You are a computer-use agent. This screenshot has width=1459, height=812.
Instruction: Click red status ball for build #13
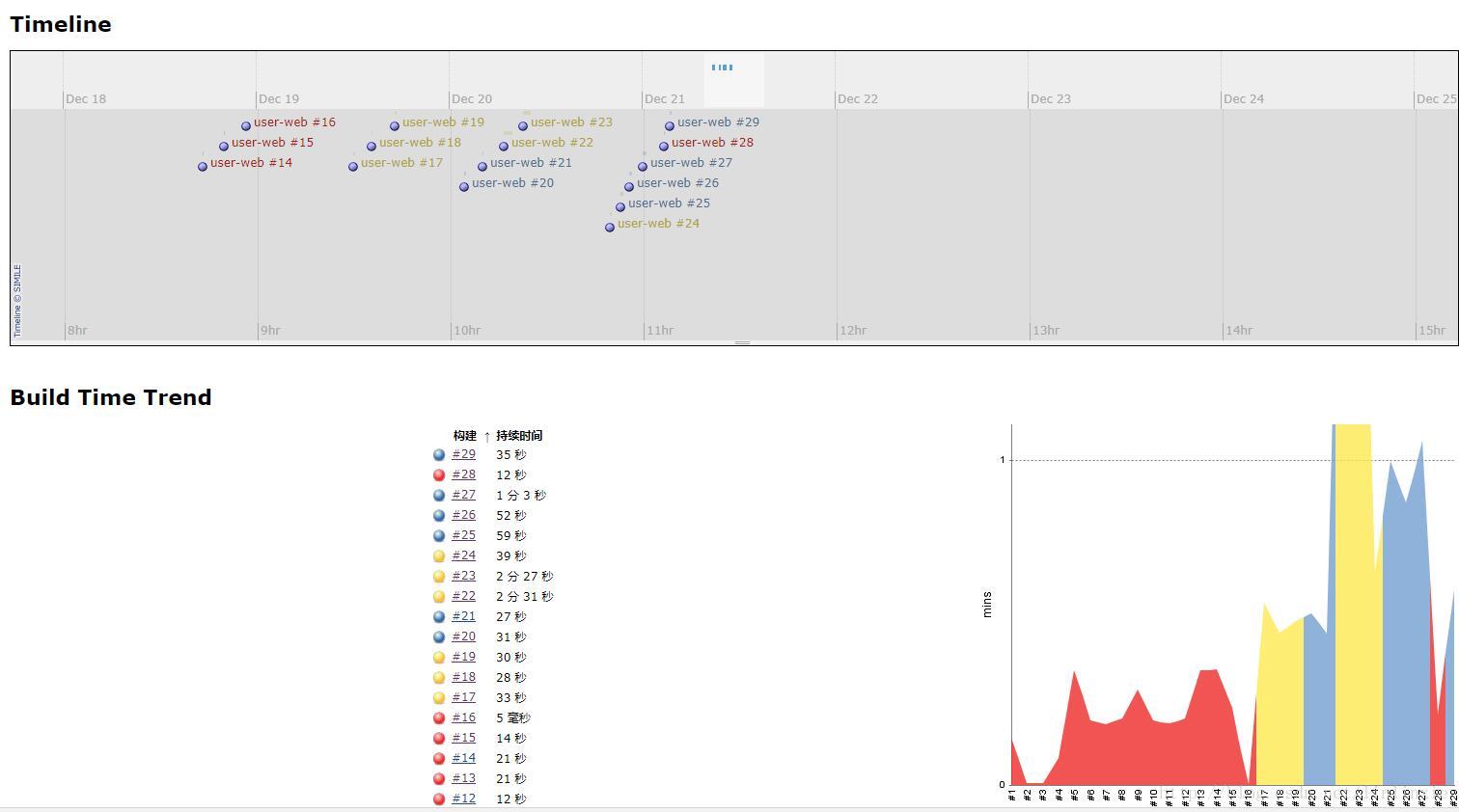[x=439, y=779]
